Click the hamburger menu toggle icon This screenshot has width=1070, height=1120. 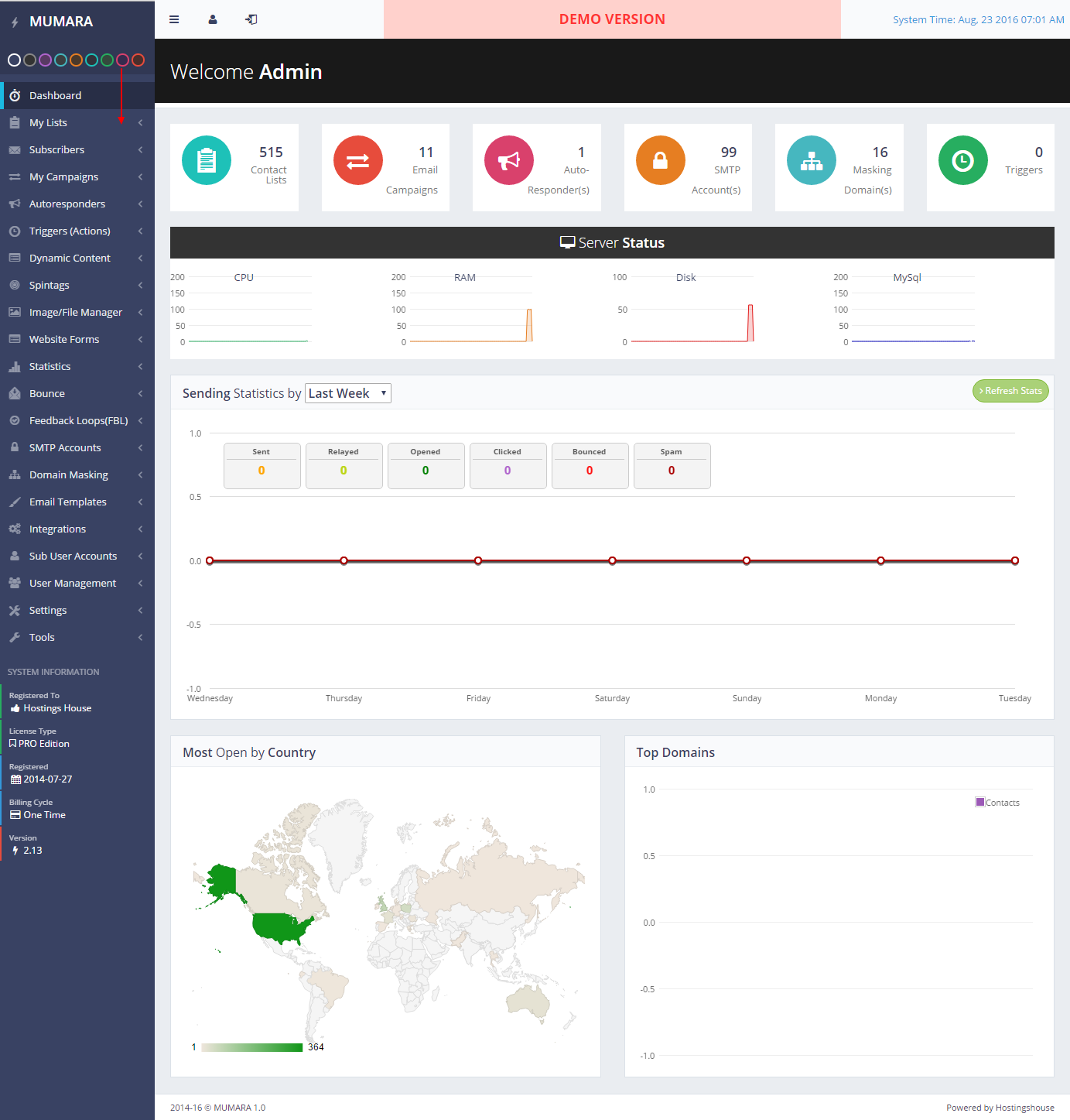[x=174, y=19]
